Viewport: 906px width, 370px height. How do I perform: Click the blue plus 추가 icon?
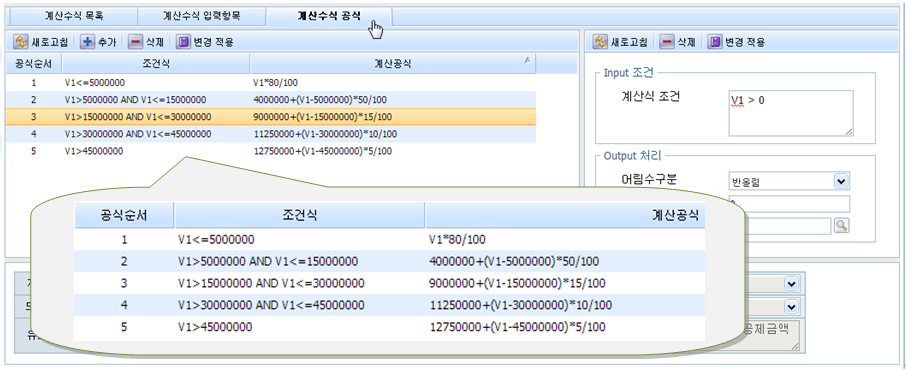[x=88, y=42]
